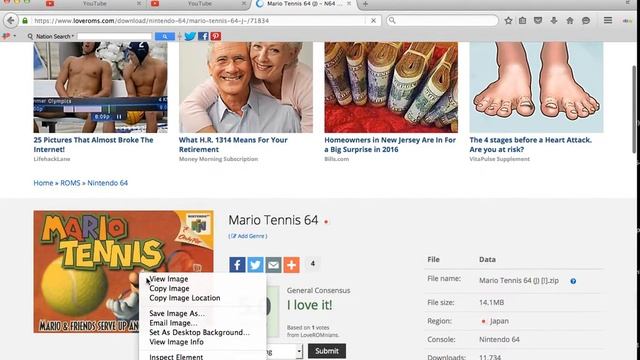Click the green padlock security icon
This screenshot has width=640, height=360.
click(25, 20)
